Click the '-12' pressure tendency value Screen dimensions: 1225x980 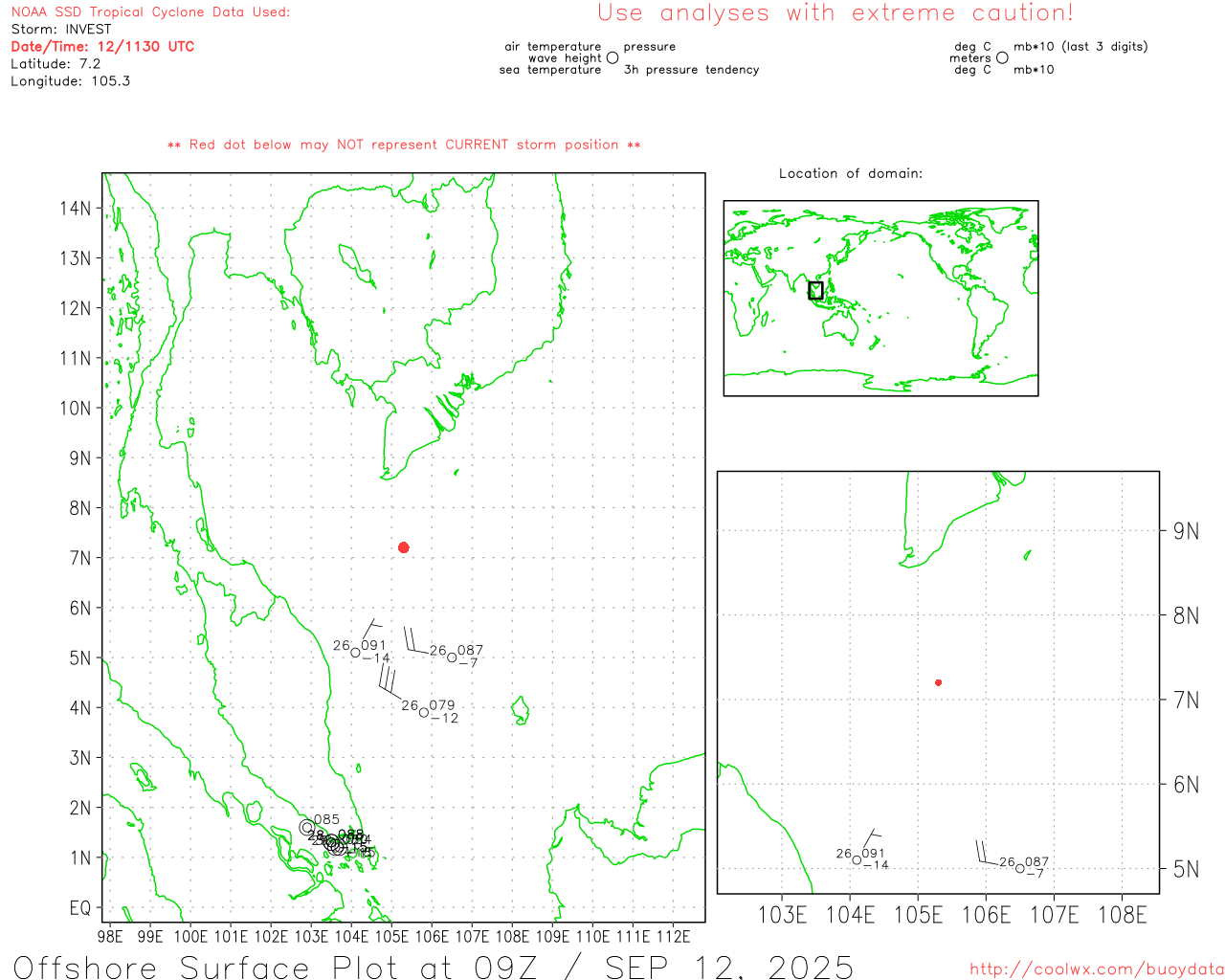(x=444, y=718)
